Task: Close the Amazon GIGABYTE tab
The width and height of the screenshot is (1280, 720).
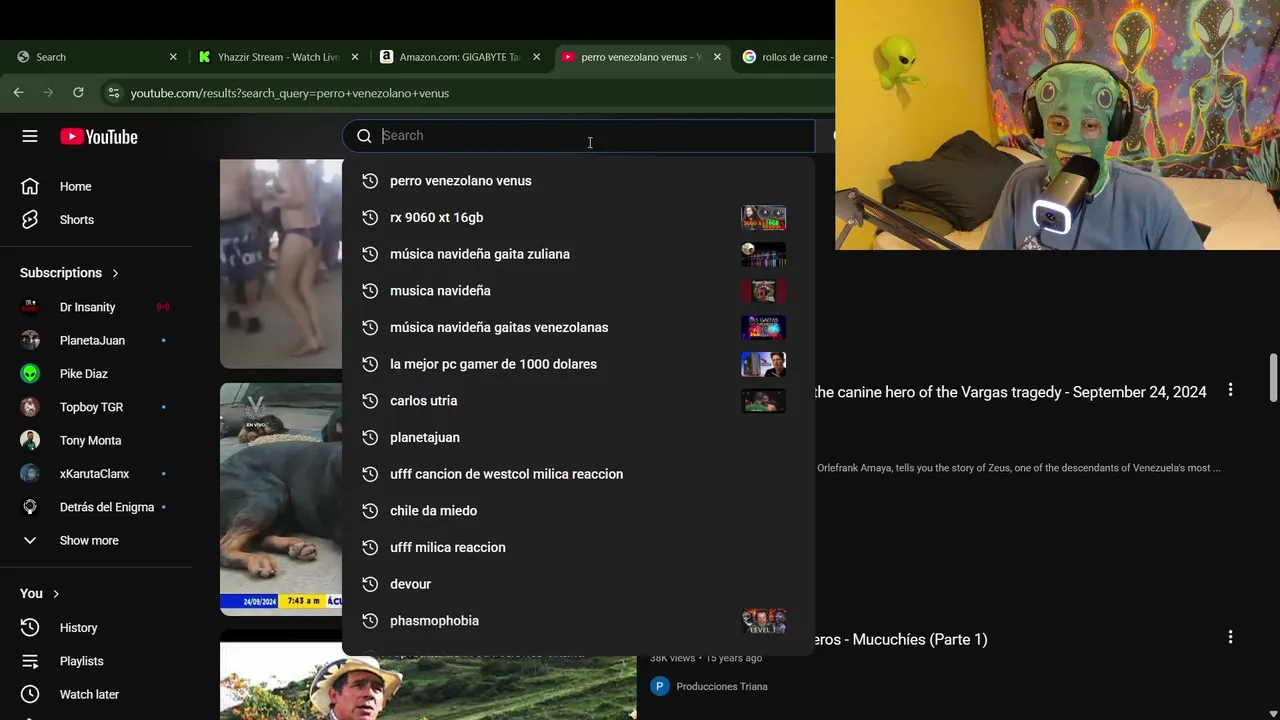Action: [x=536, y=57]
